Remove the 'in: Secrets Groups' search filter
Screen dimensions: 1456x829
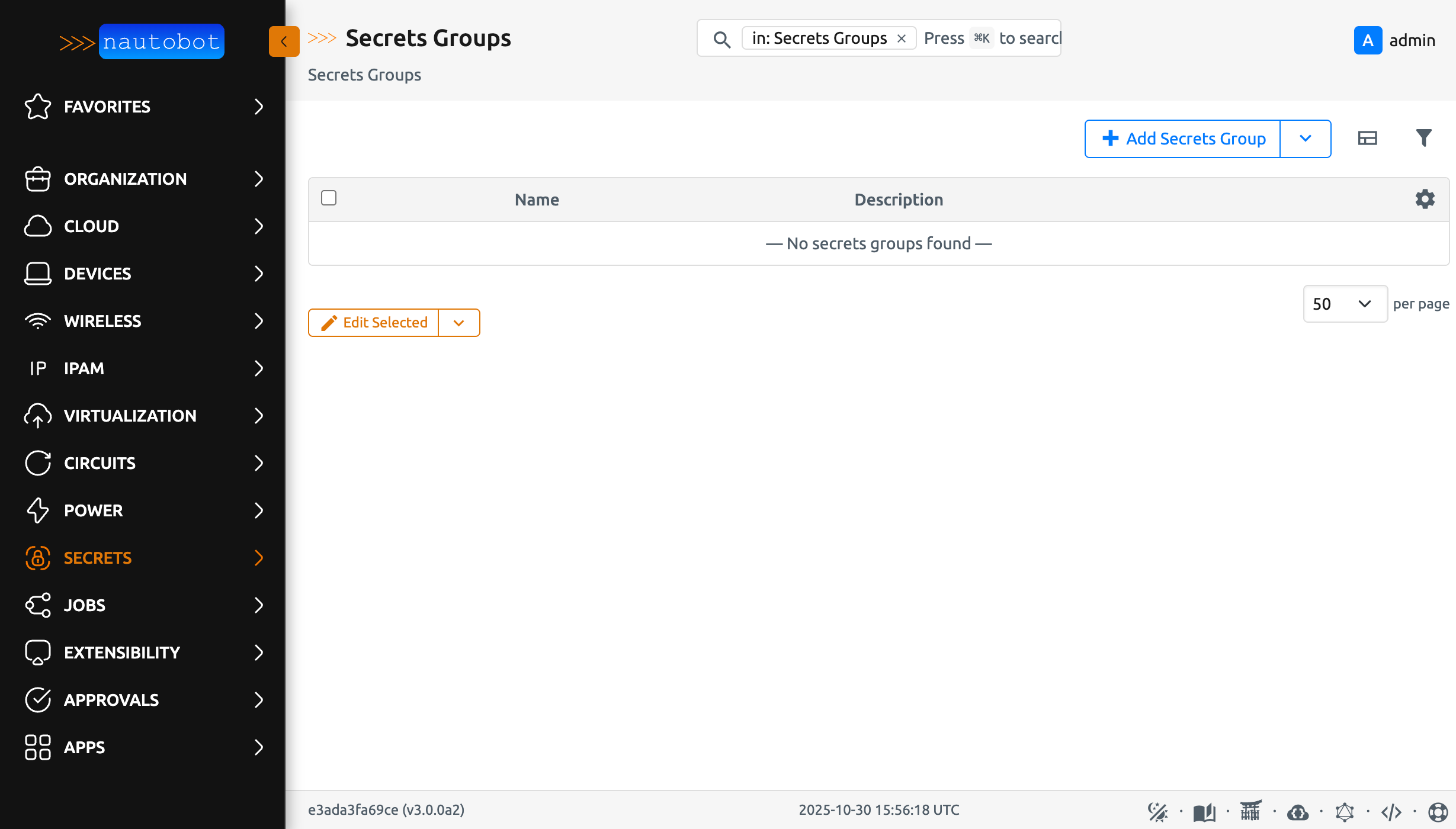tap(902, 38)
